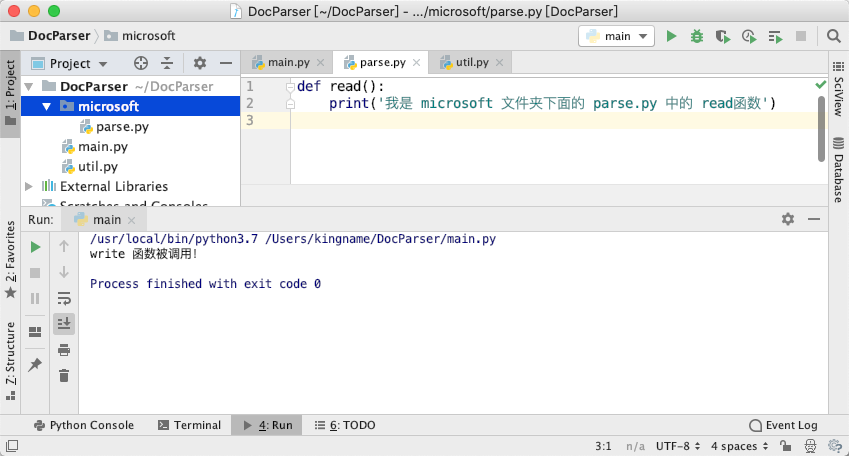Open Run panel settings gear
The height and width of the screenshot is (456, 849).
(788, 219)
